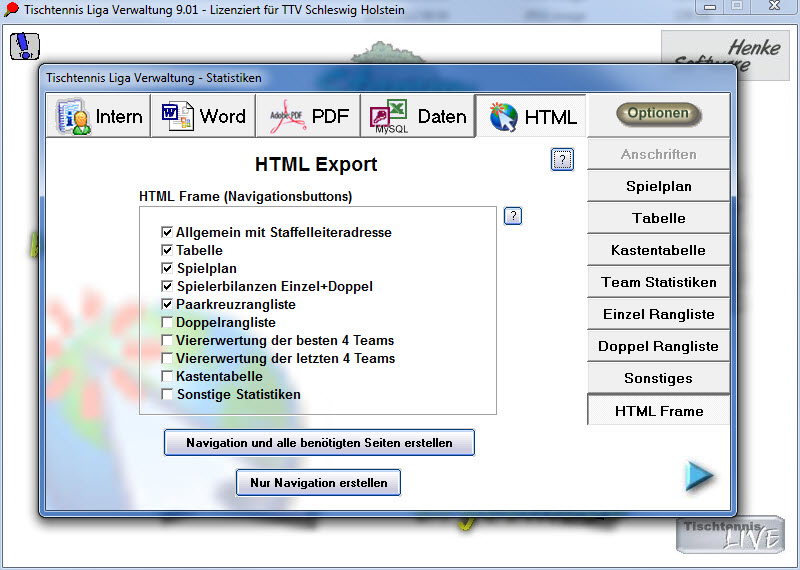The image size is (800, 570).
Task: Uncheck Allgemein mit Staffelleiteradresse
Action: tap(167, 232)
